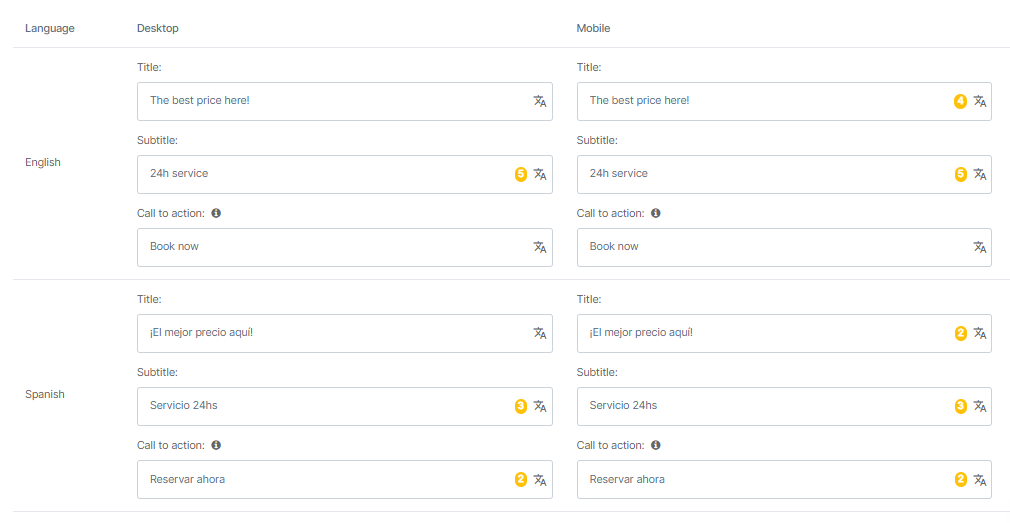
Task: Click the Mobile column header
Action: (x=593, y=28)
